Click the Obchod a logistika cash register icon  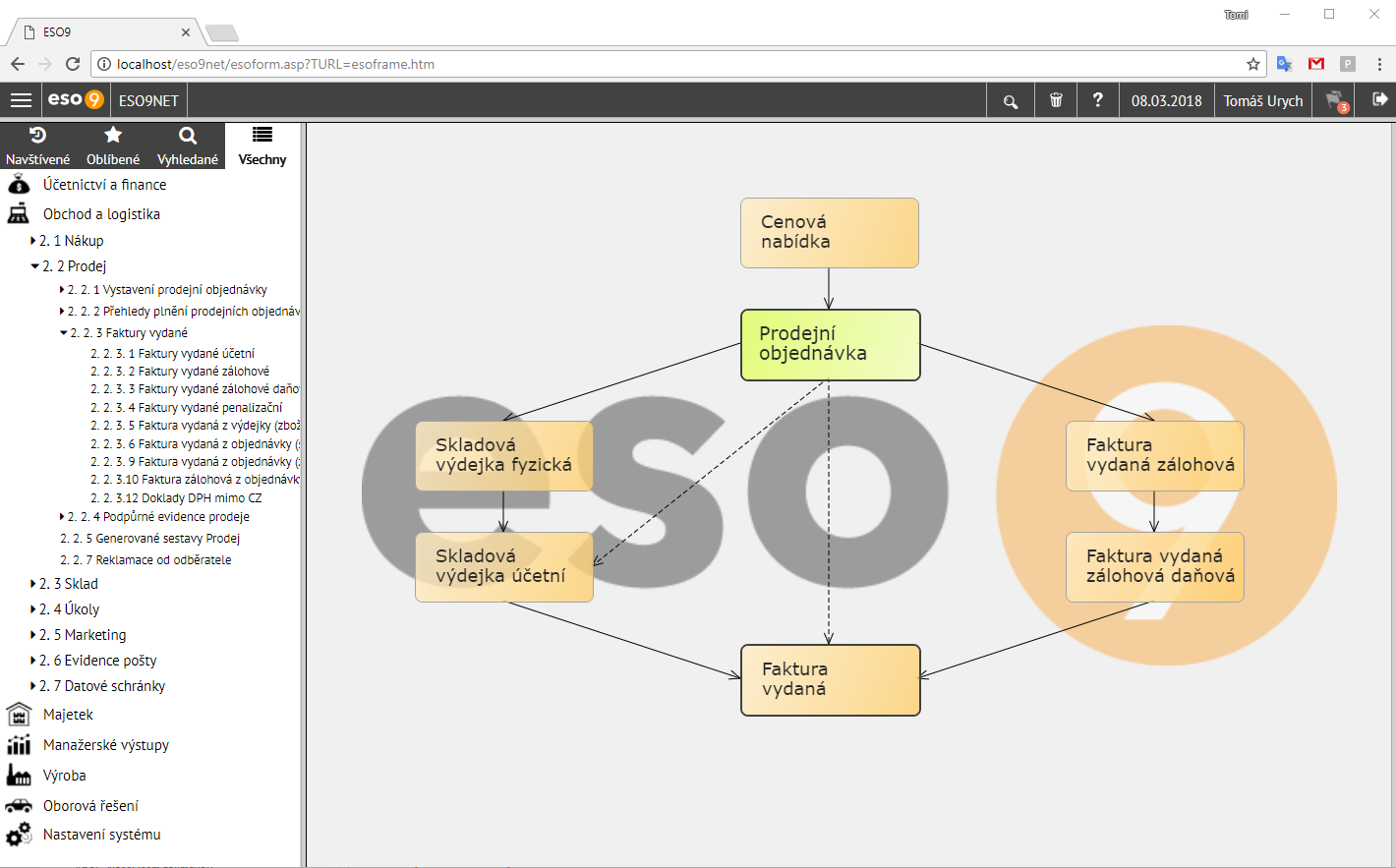[19, 213]
